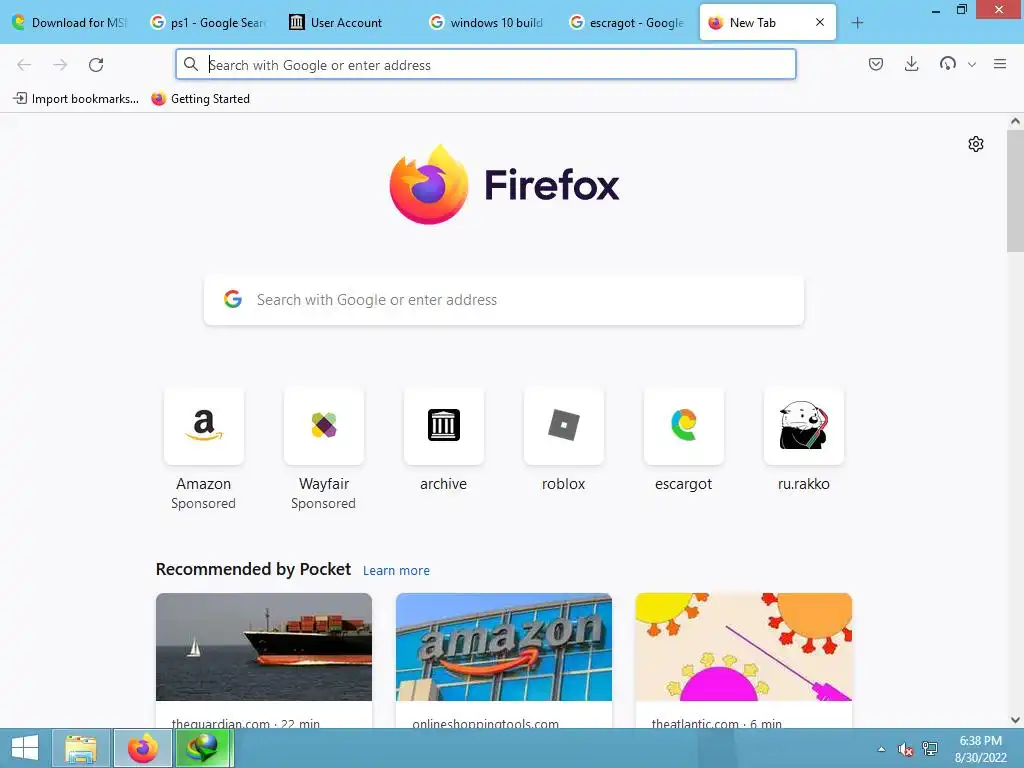Click the Firefox logo on page
The width and height of the screenshot is (1024, 768).
tap(504, 185)
